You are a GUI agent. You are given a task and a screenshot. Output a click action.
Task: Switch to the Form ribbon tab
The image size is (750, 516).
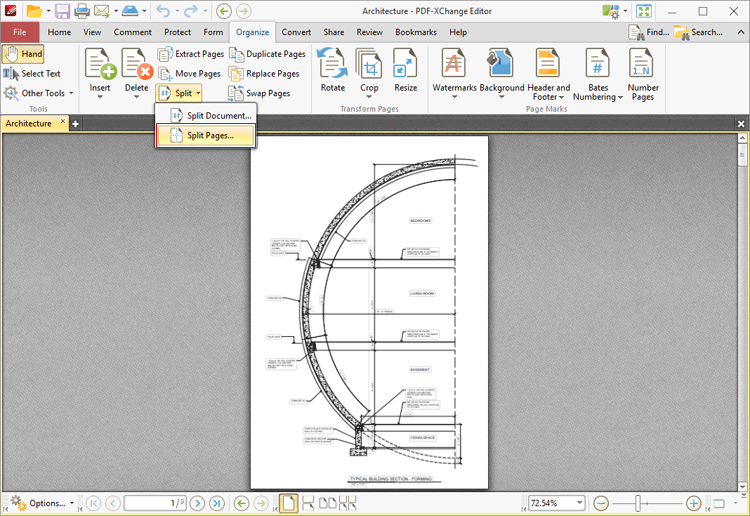point(213,32)
